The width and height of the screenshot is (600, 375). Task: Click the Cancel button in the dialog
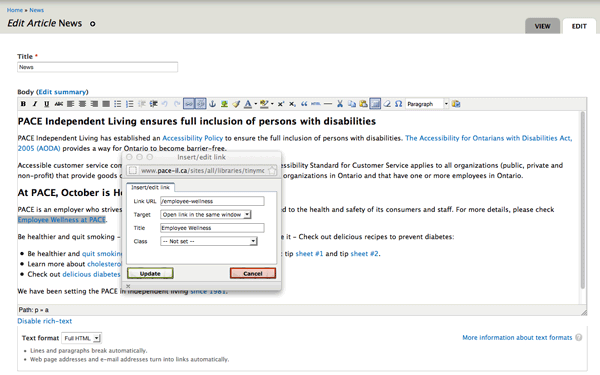pos(253,273)
